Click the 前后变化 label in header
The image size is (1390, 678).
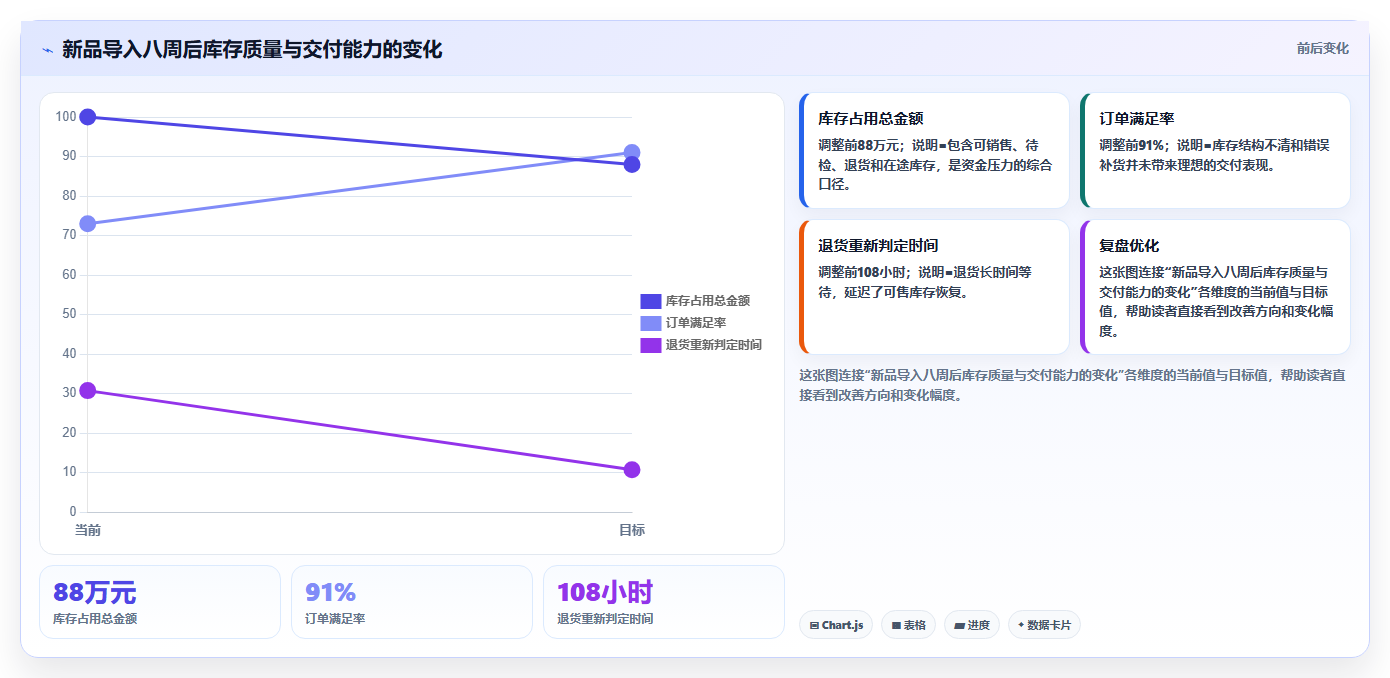[x=1322, y=48]
